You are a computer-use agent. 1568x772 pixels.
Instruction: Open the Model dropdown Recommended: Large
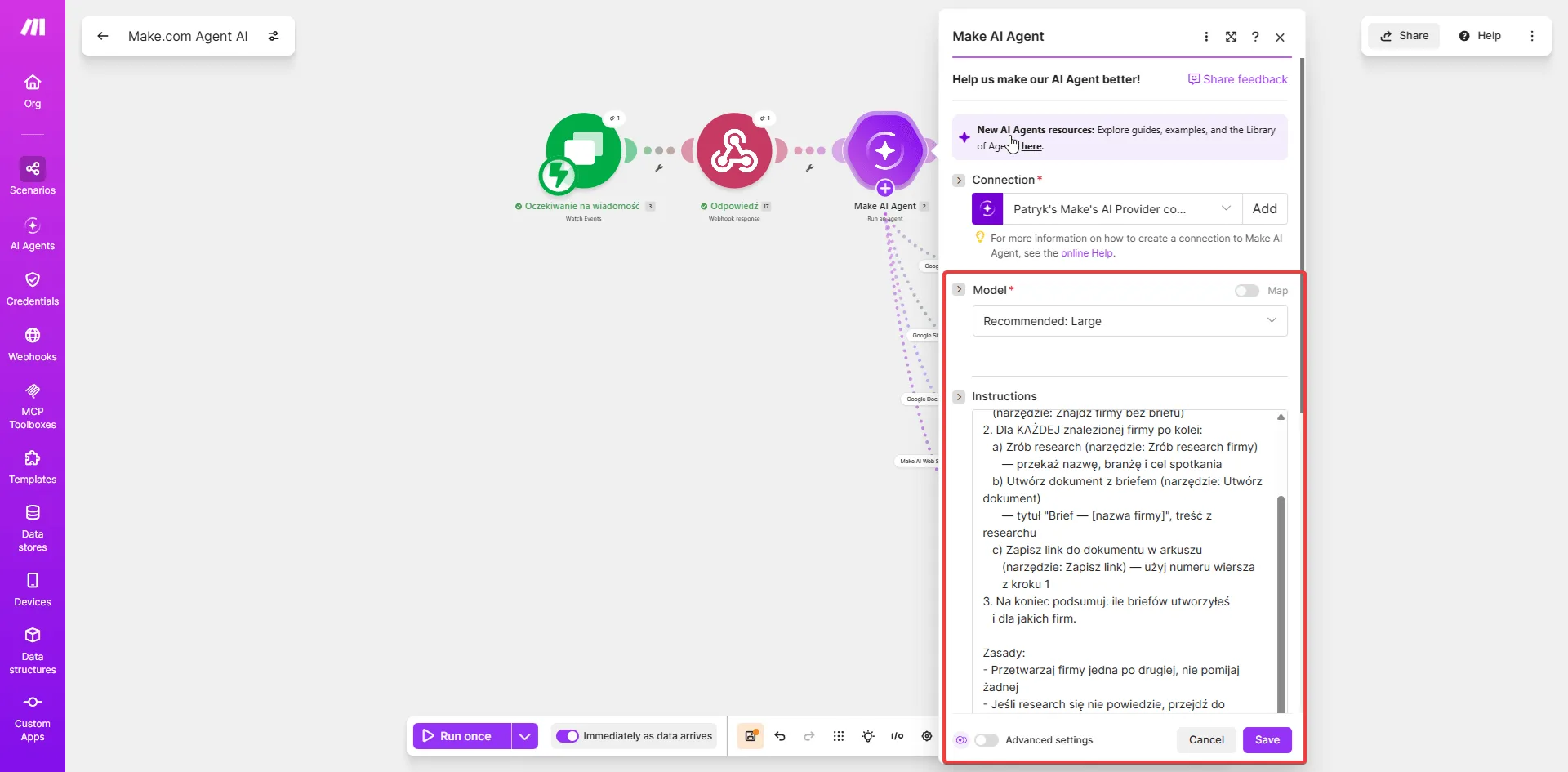[1129, 321]
